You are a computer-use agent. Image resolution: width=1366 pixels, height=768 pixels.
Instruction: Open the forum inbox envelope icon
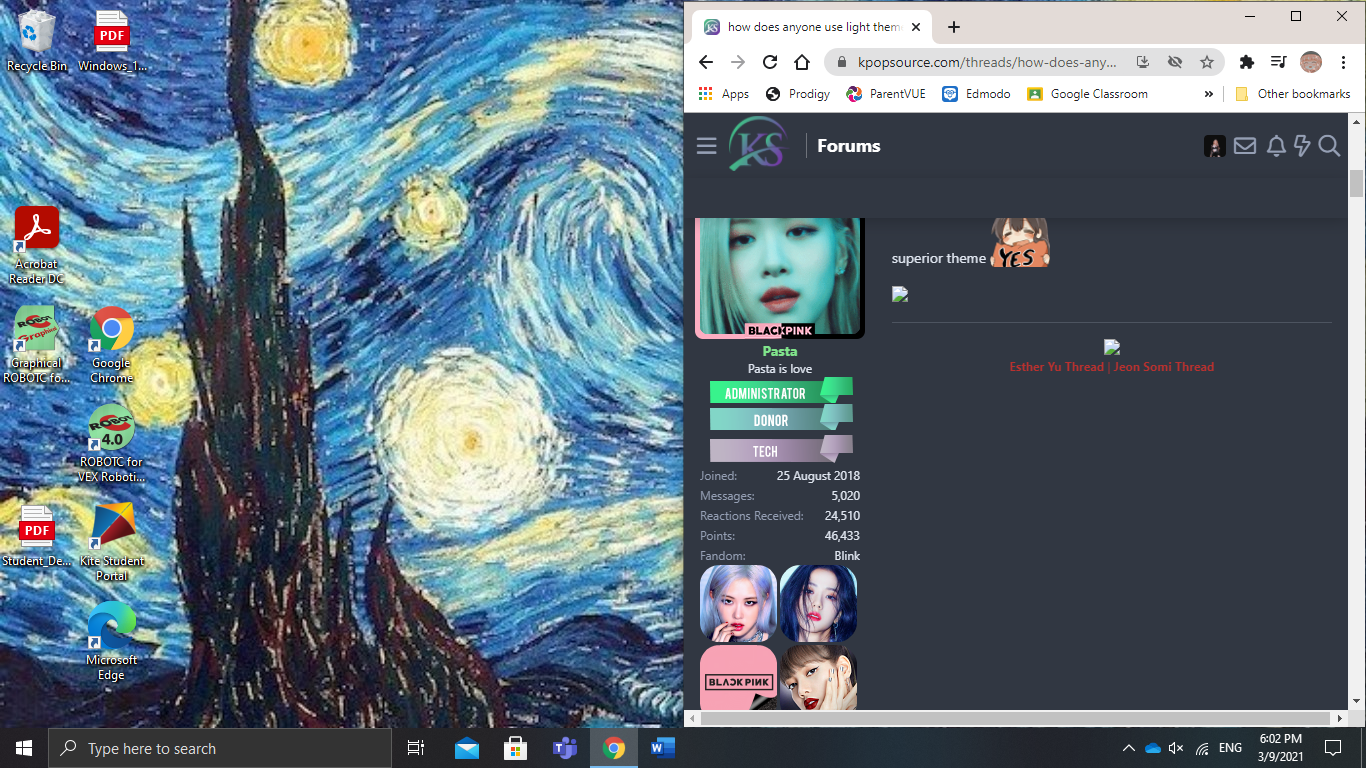(x=1245, y=146)
